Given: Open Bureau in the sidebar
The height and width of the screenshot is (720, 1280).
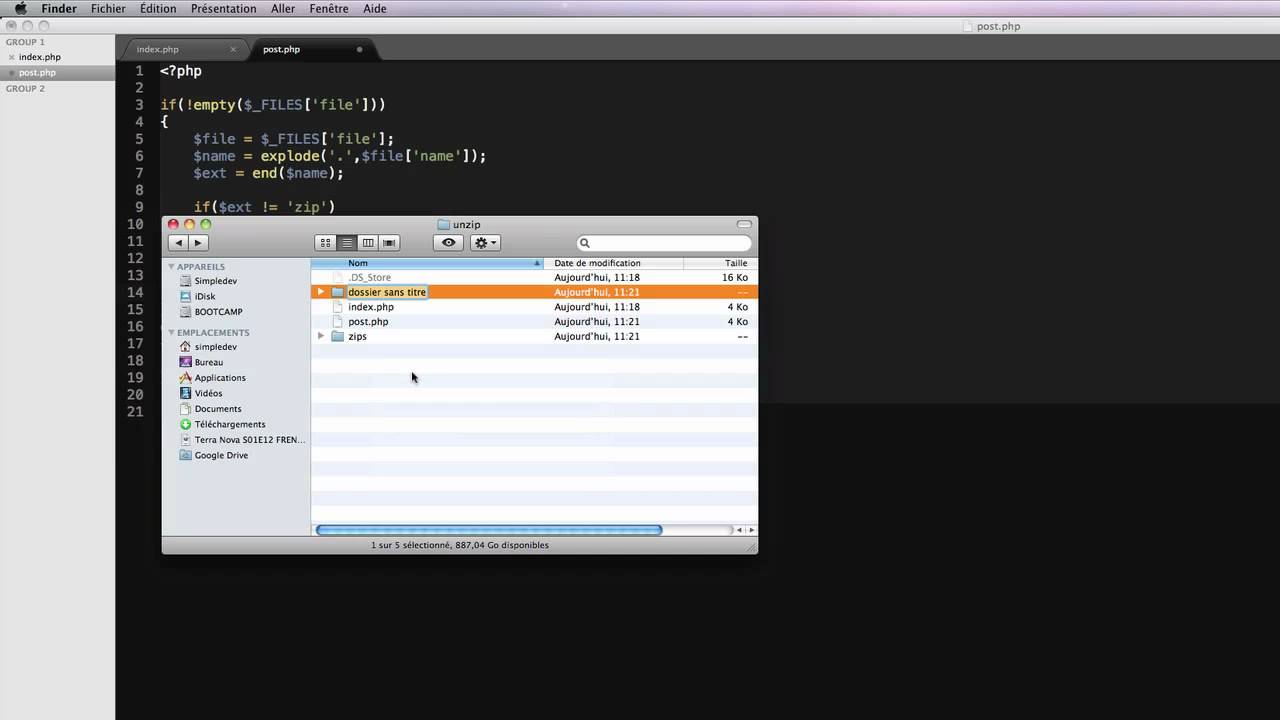Looking at the screenshot, I should point(208,362).
